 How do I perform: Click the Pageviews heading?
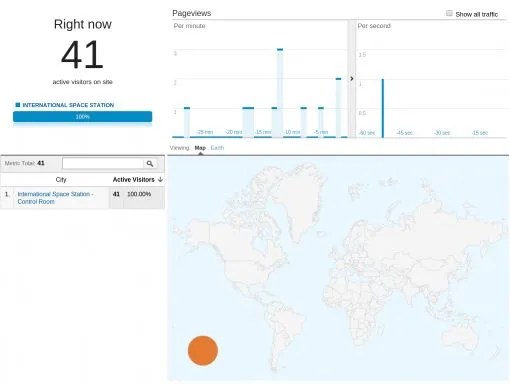click(192, 13)
